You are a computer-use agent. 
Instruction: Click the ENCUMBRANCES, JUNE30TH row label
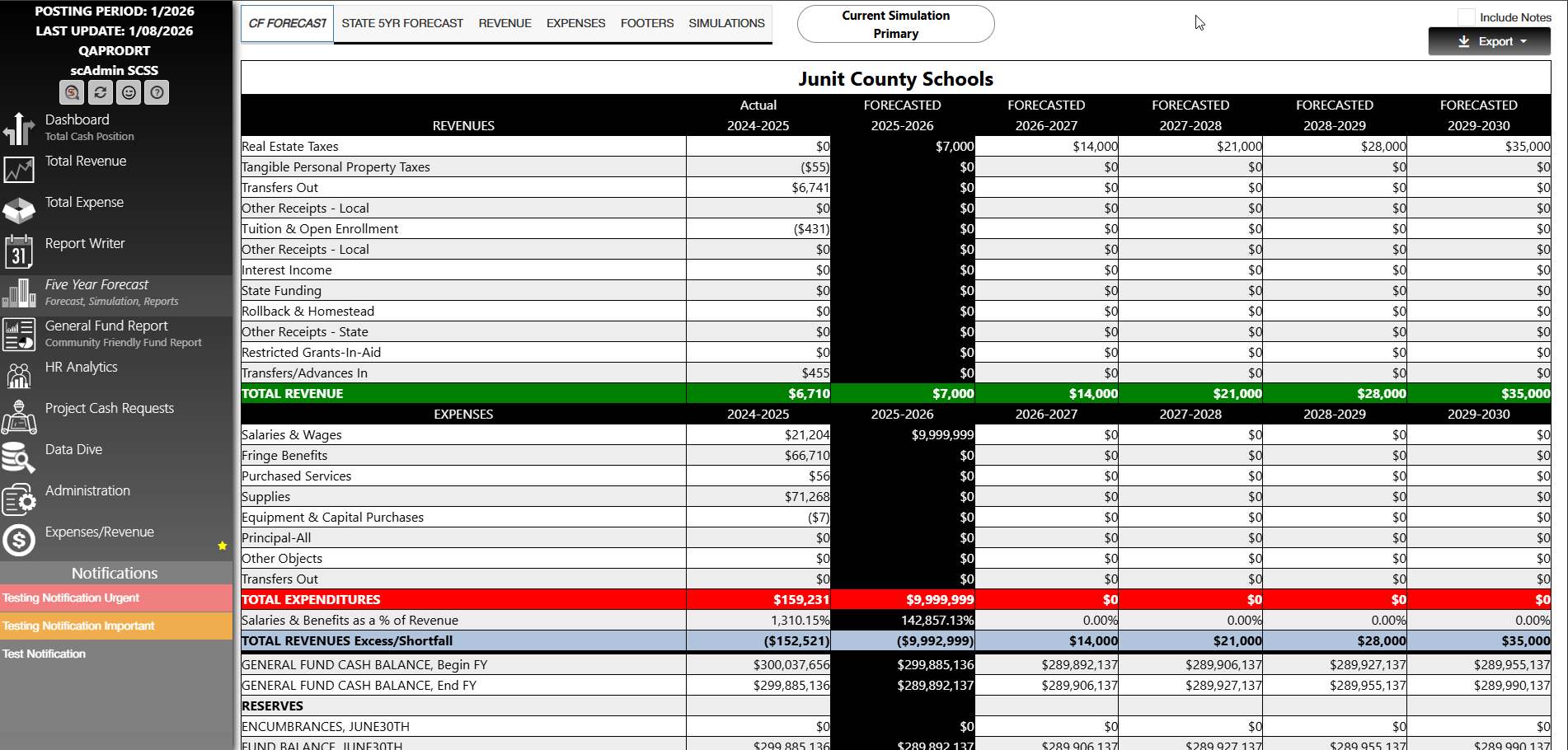click(x=325, y=727)
